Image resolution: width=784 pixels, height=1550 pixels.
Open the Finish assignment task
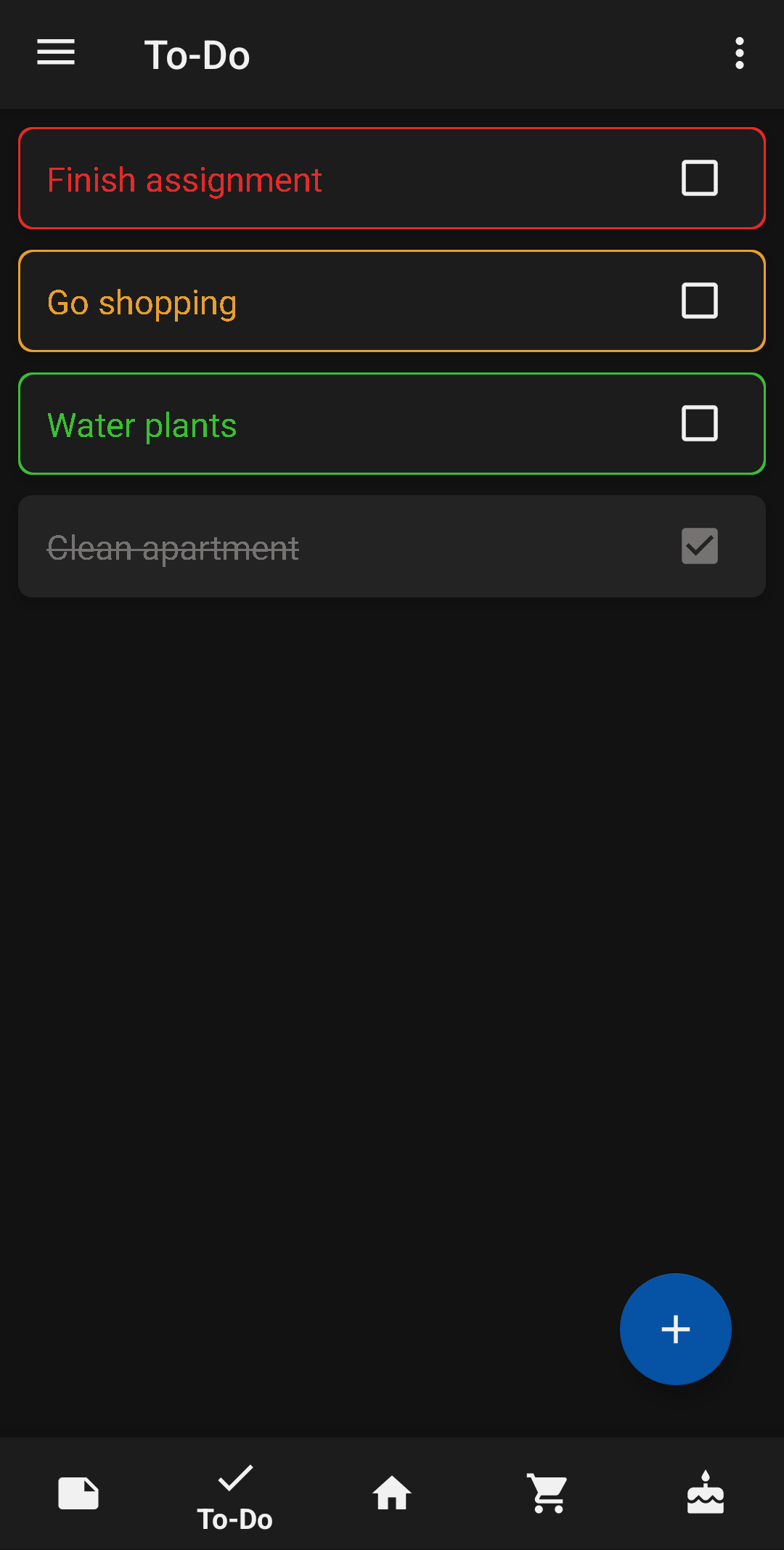184,179
